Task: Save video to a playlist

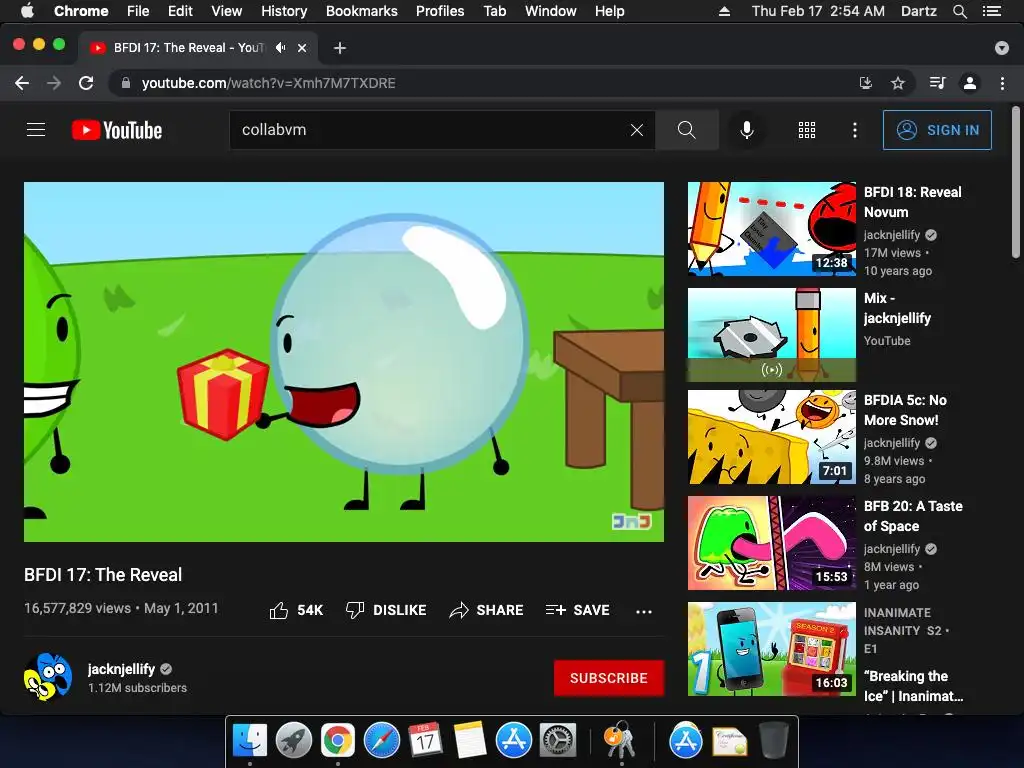Action: pyautogui.click(x=577, y=610)
